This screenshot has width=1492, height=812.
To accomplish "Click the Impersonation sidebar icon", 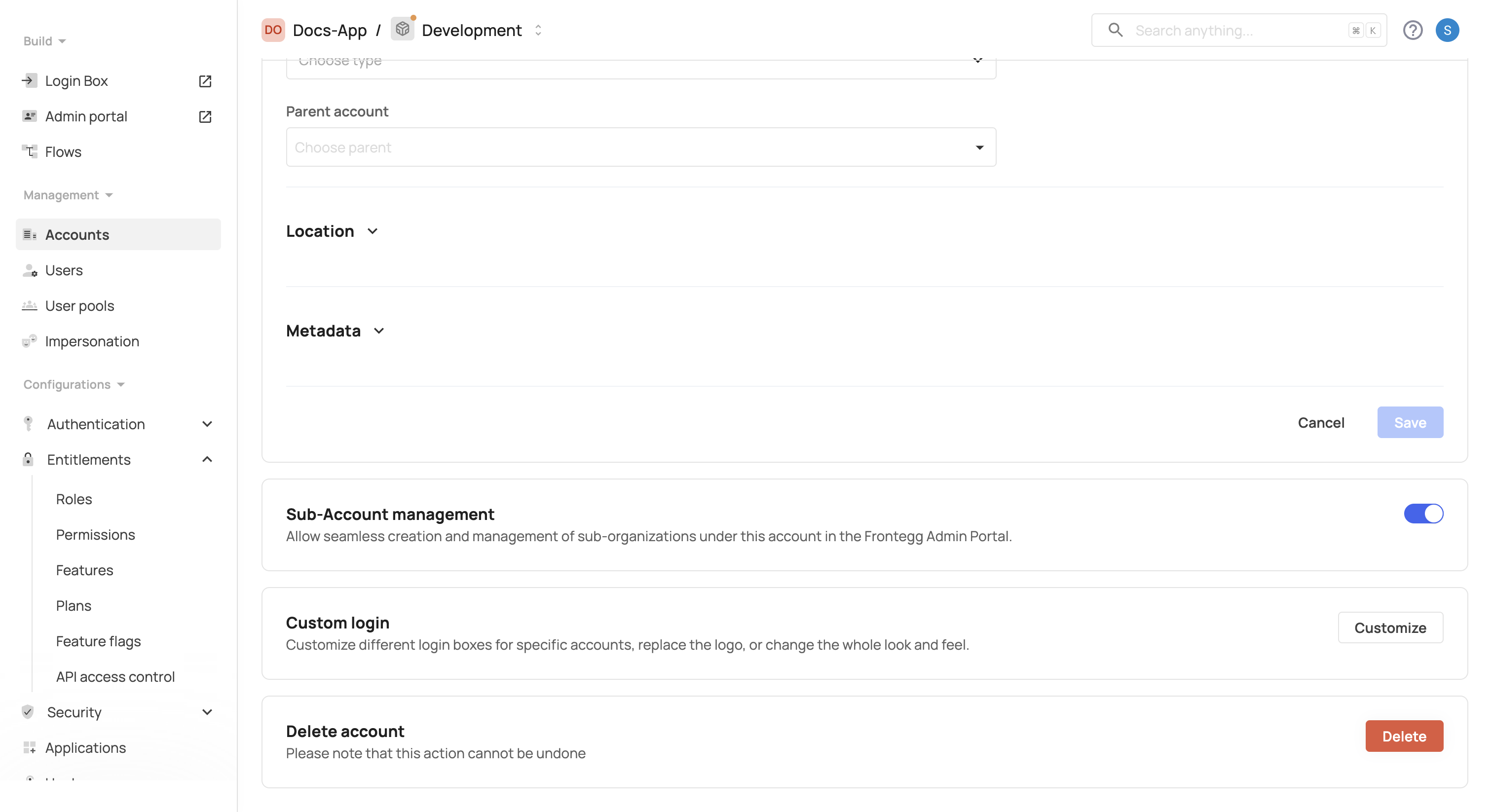I will tap(30, 341).
